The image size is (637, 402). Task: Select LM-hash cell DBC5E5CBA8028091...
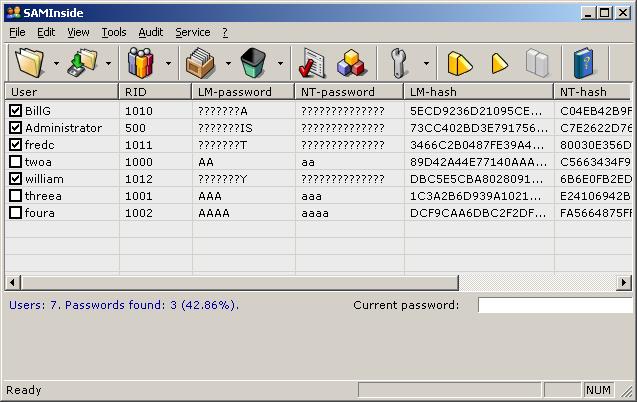pyautogui.click(x=476, y=179)
